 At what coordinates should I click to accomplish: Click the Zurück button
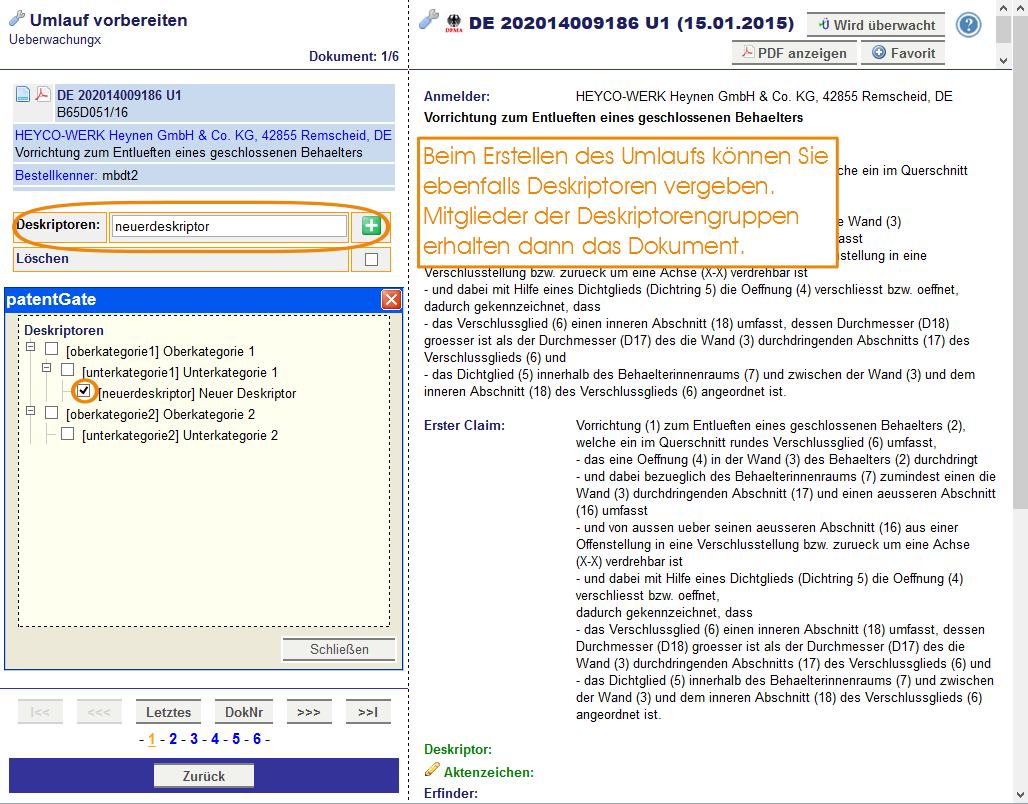tap(204, 776)
